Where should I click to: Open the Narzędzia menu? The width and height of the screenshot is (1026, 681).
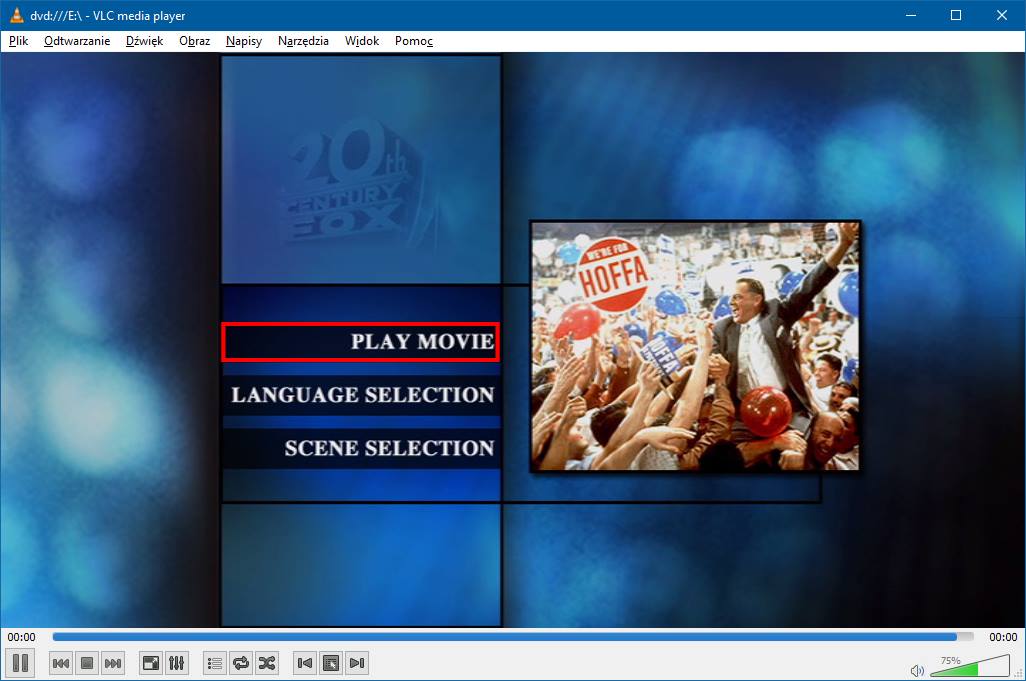pos(303,41)
